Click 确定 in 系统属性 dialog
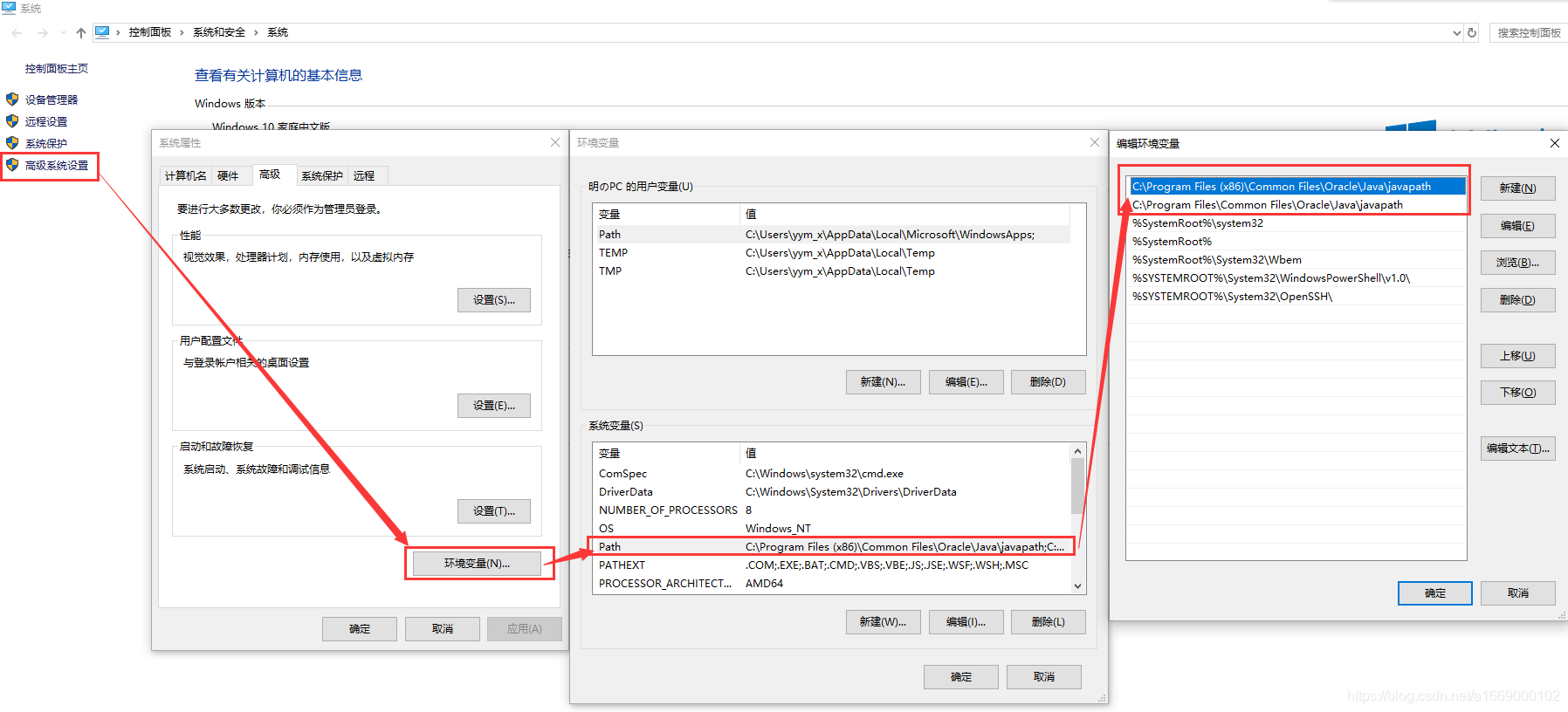The width and height of the screenshot is (1568, 712). click(360, 629)
